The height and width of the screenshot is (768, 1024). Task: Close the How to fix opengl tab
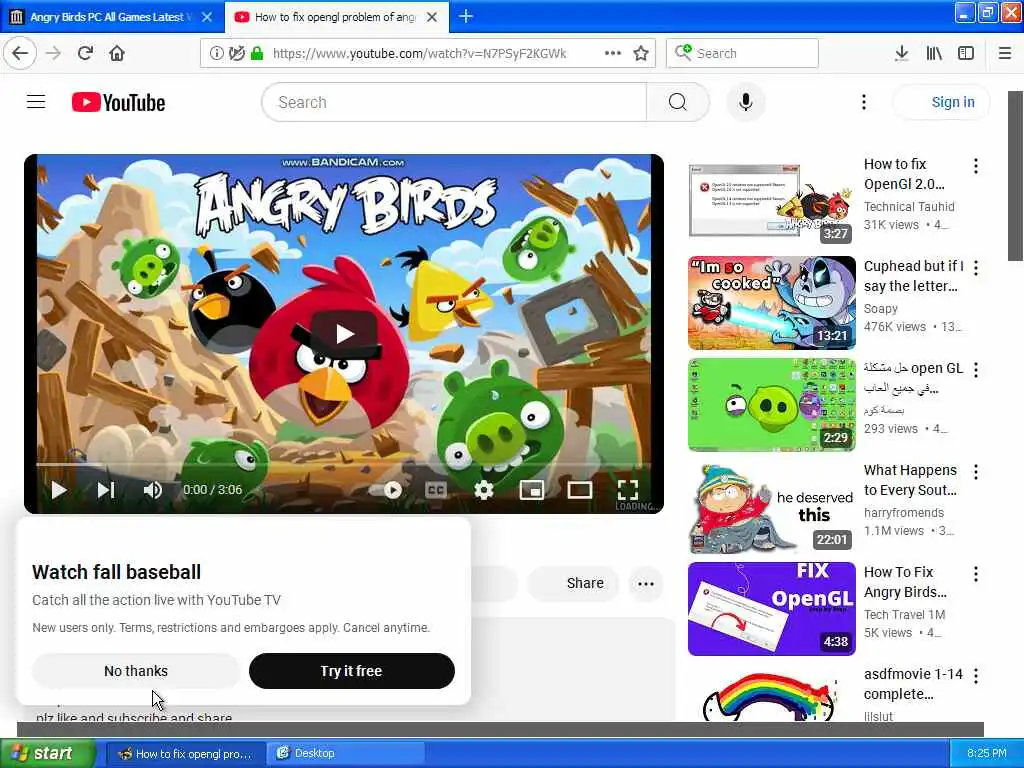432,17
